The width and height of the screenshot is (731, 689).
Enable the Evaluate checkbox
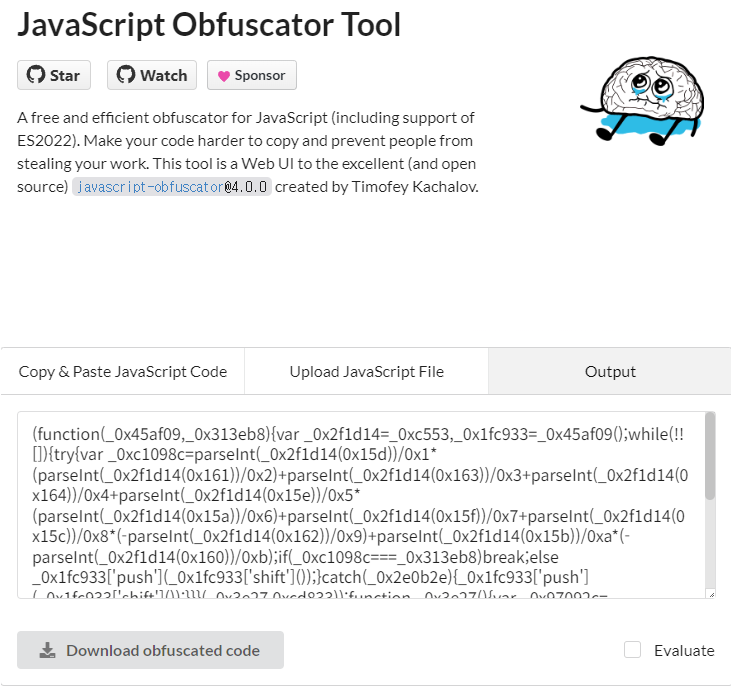632,649
